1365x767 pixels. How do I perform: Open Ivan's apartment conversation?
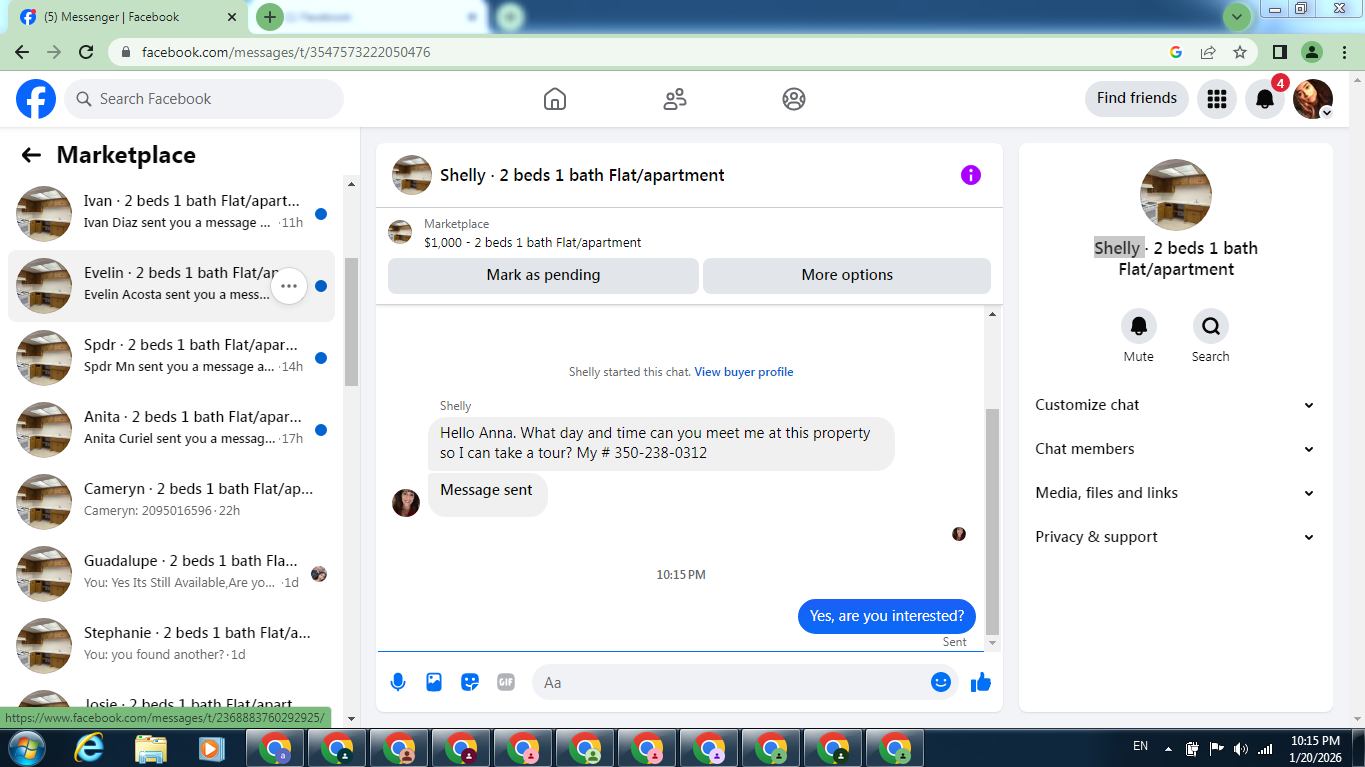coord(171,214)
